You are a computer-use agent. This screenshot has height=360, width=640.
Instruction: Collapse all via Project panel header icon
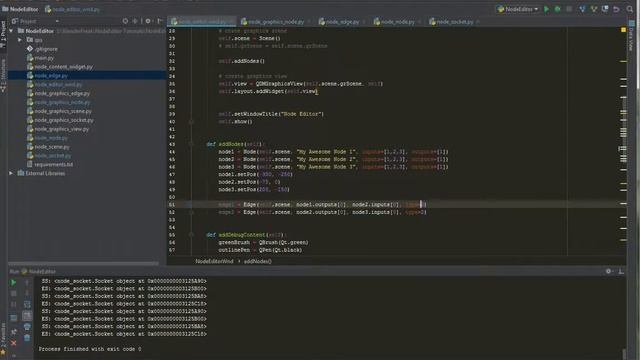tap(135, 21)
